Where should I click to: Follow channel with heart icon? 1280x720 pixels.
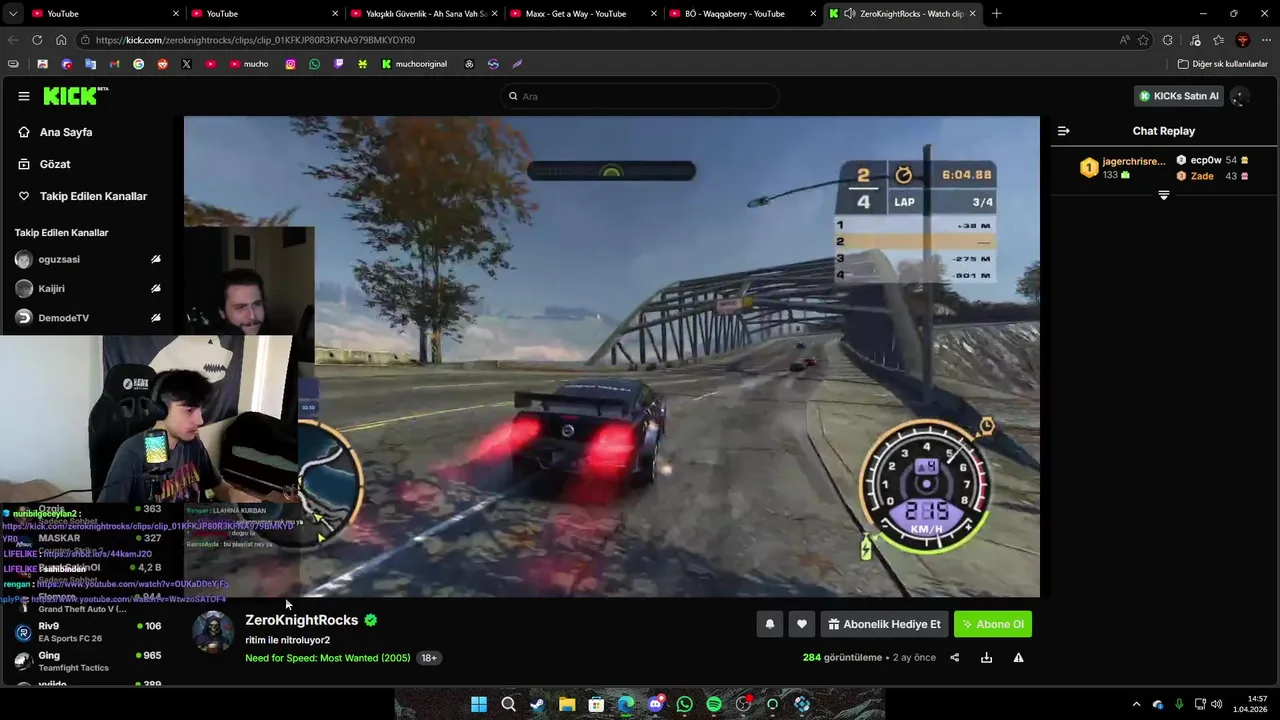coord(801,624)
